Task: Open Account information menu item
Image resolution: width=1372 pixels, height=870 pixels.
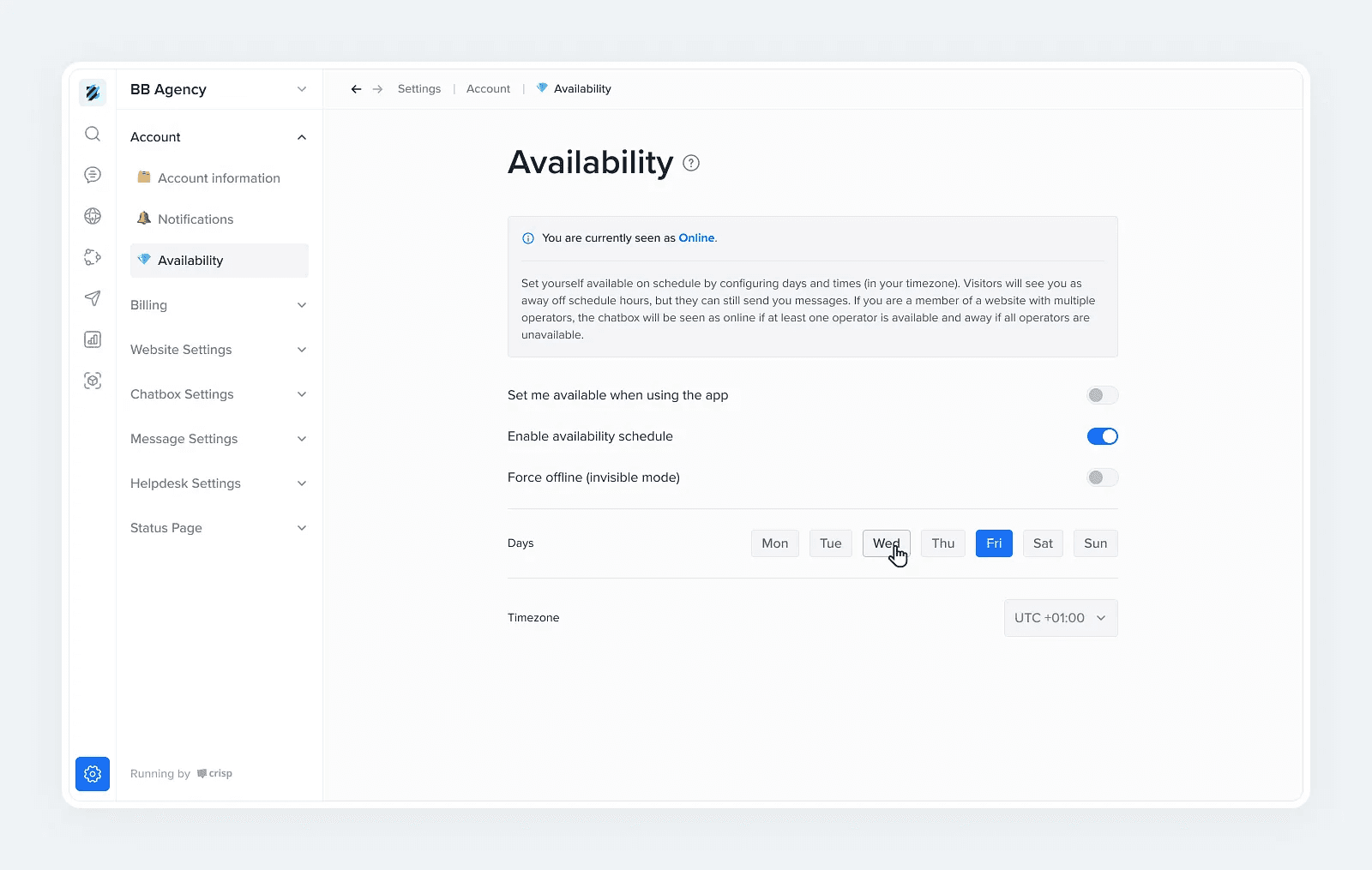Action: (x=219, y=178)
